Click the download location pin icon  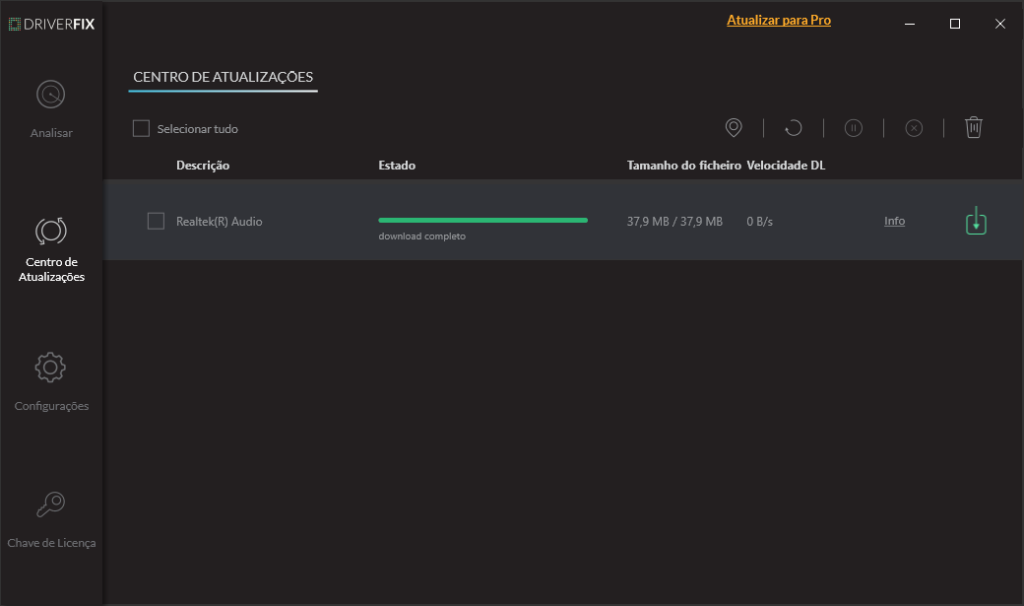(733, 127)
